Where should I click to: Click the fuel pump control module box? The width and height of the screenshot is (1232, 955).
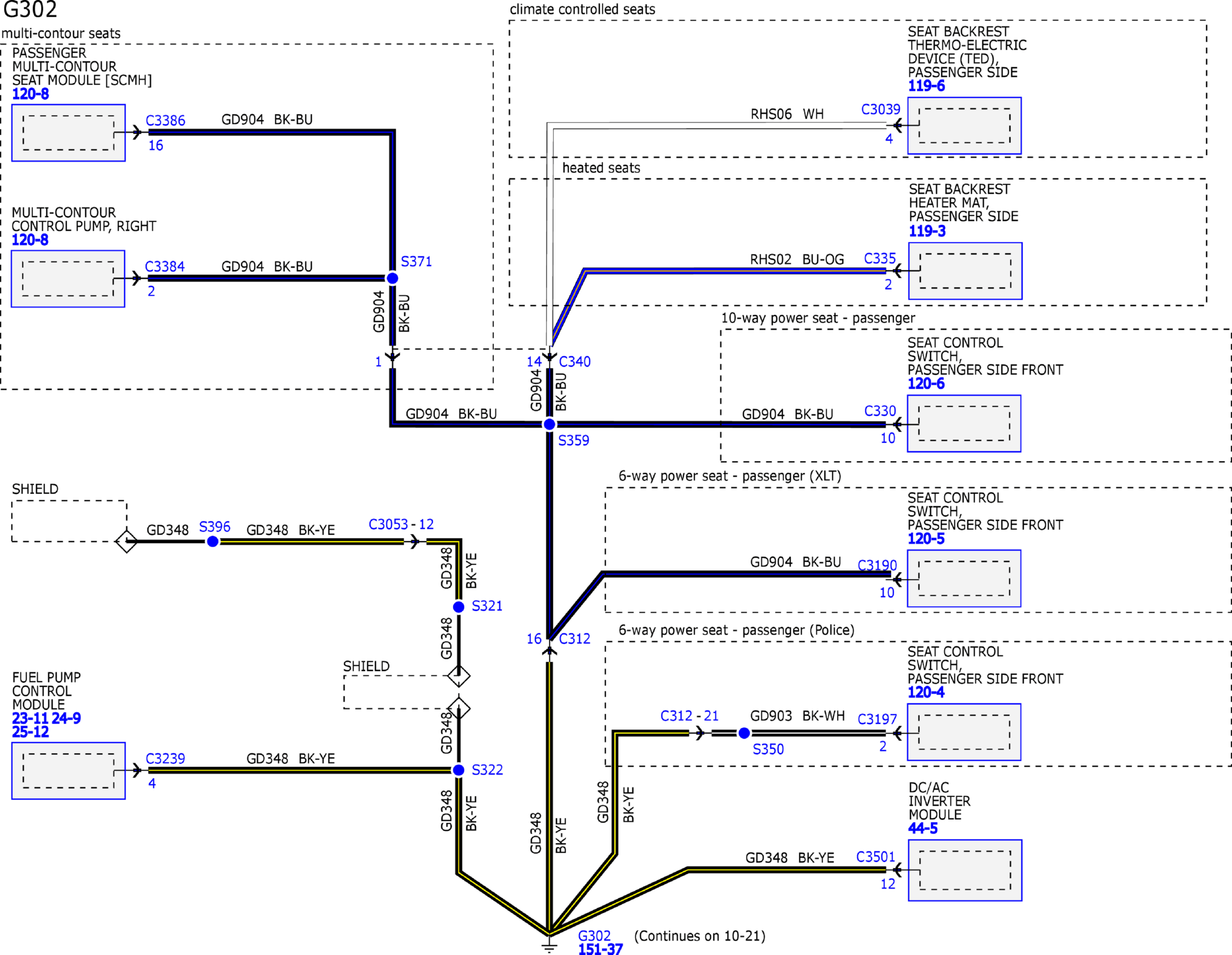tap(68, 770)
